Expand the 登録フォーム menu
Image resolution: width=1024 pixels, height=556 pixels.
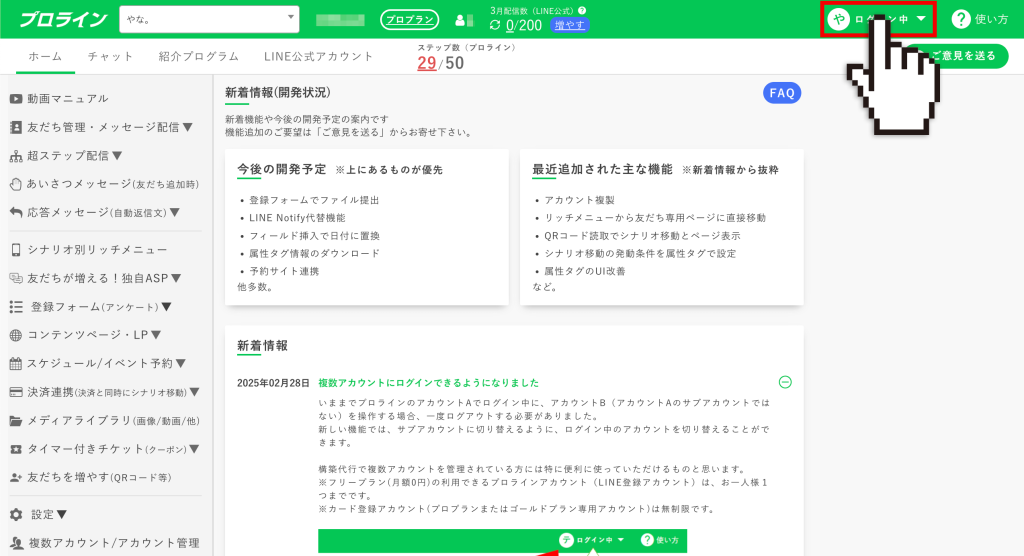101,306
